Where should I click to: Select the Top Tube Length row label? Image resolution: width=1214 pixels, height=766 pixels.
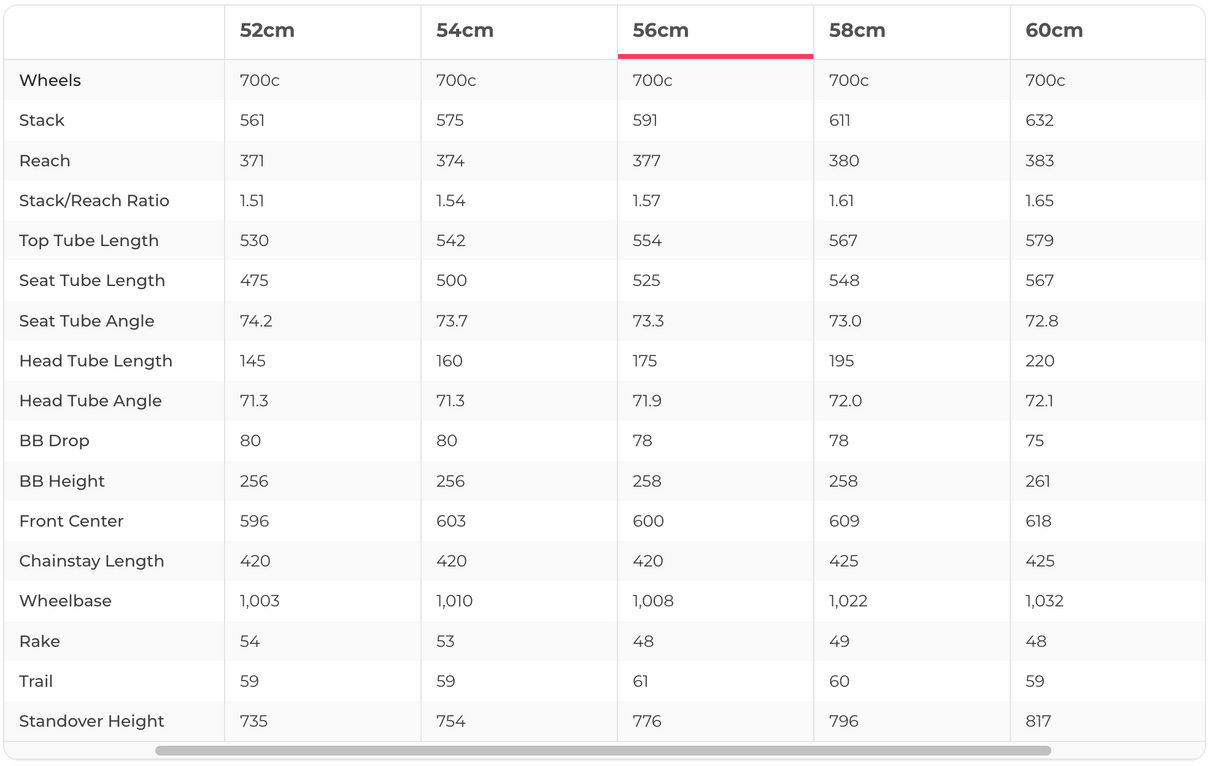(89, 240)
